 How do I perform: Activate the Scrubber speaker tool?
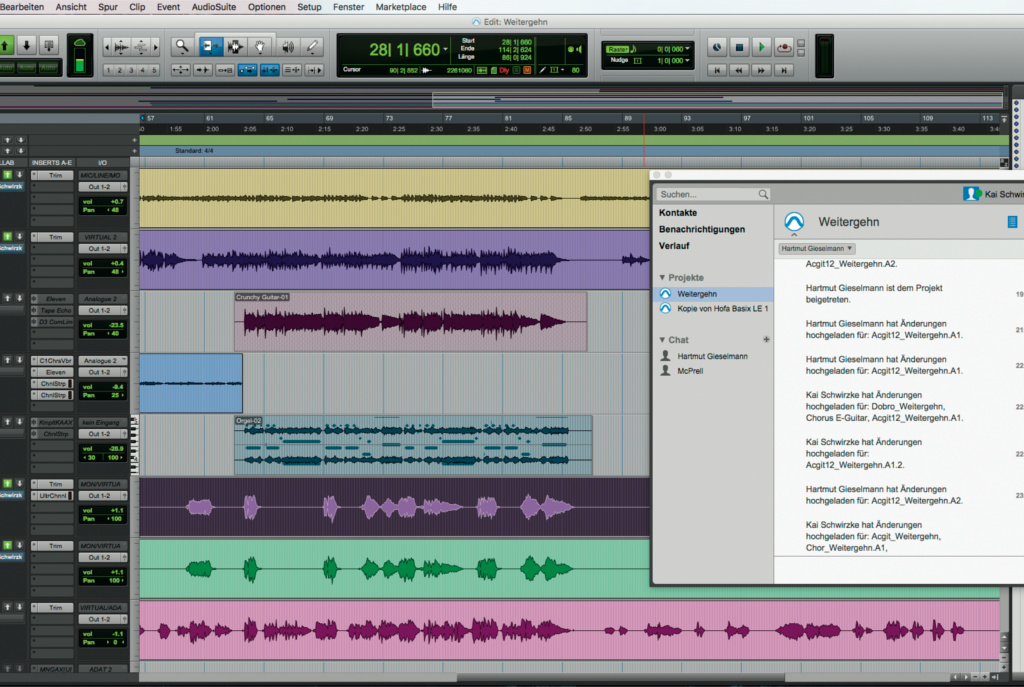click(287, 46)
